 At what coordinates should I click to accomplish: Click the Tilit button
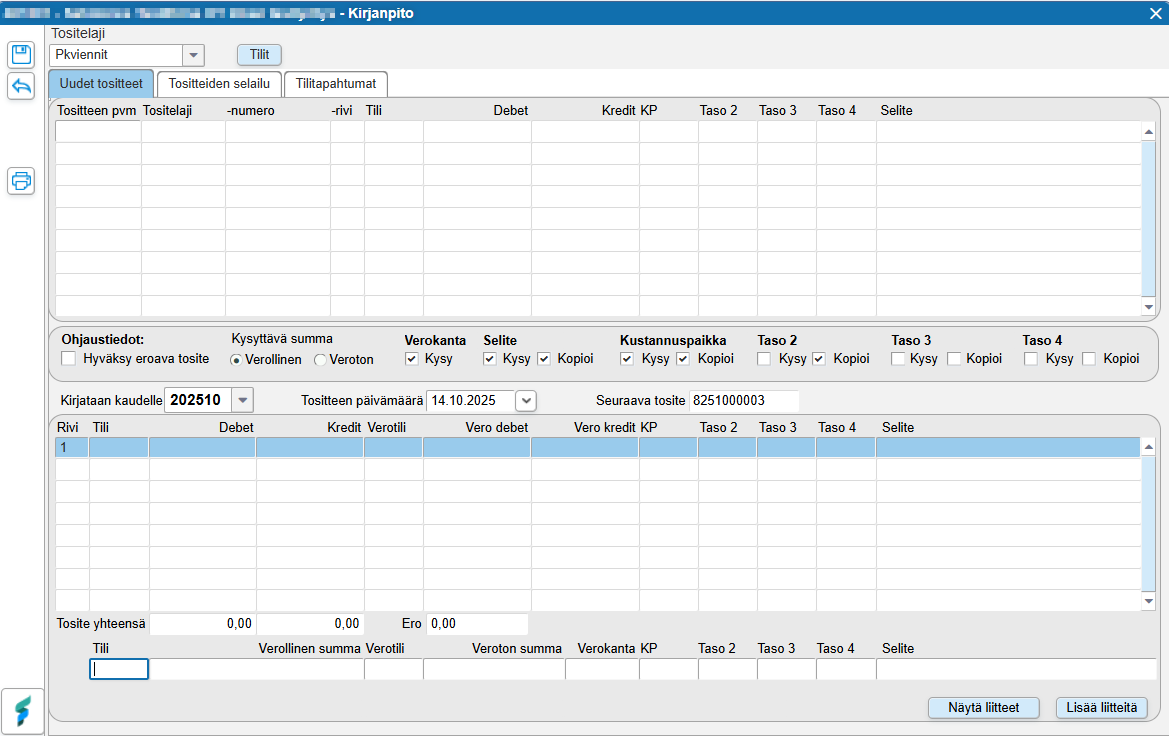coord(259,54)
